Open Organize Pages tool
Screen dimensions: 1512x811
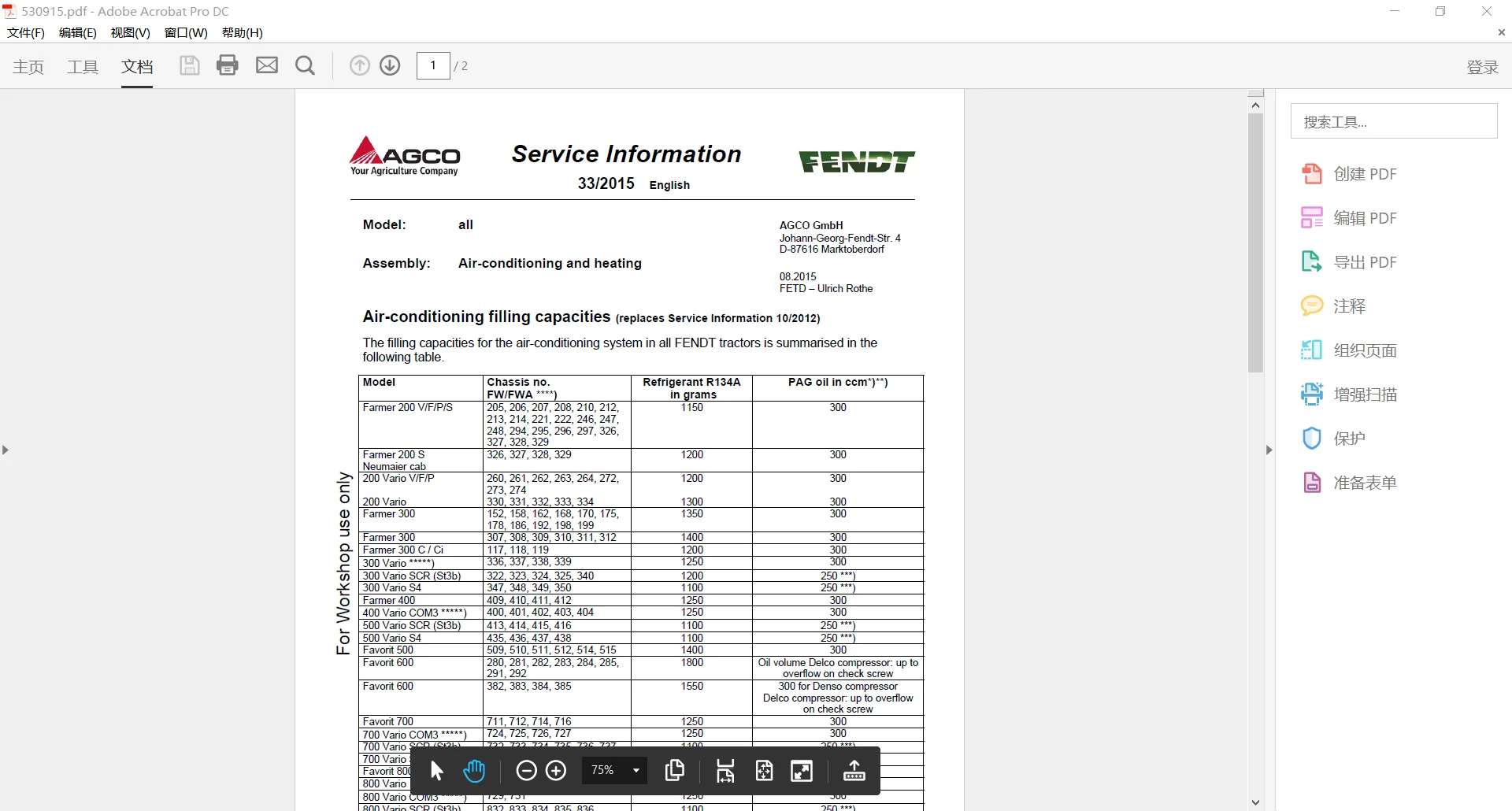[x=1350, y=350]
